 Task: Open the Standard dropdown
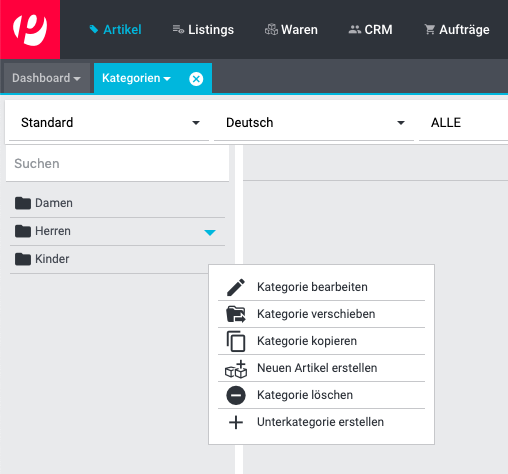[x=109, y=123]
